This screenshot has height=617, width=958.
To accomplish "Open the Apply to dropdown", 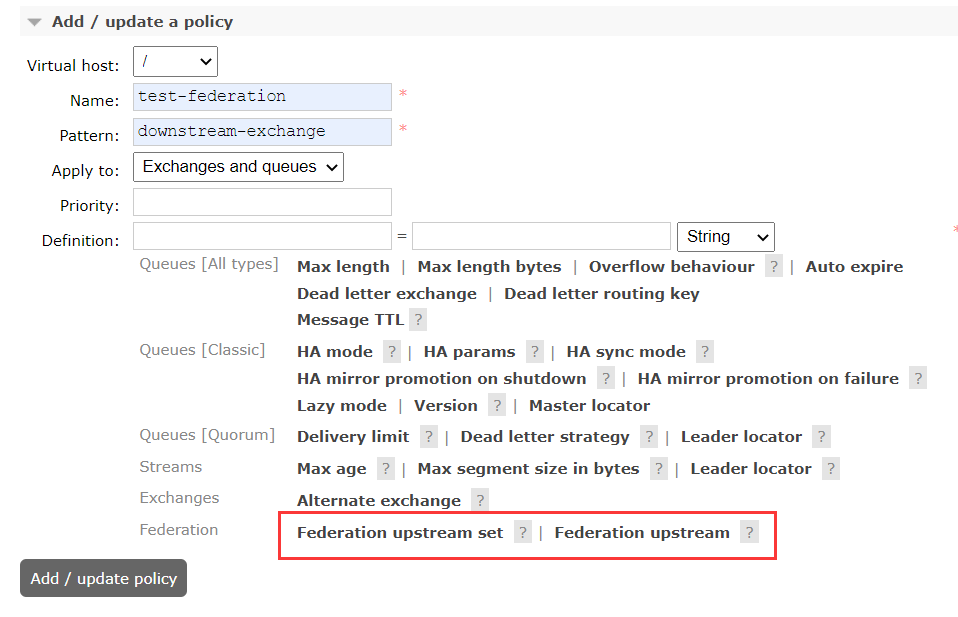I will [x=238, y=167].
